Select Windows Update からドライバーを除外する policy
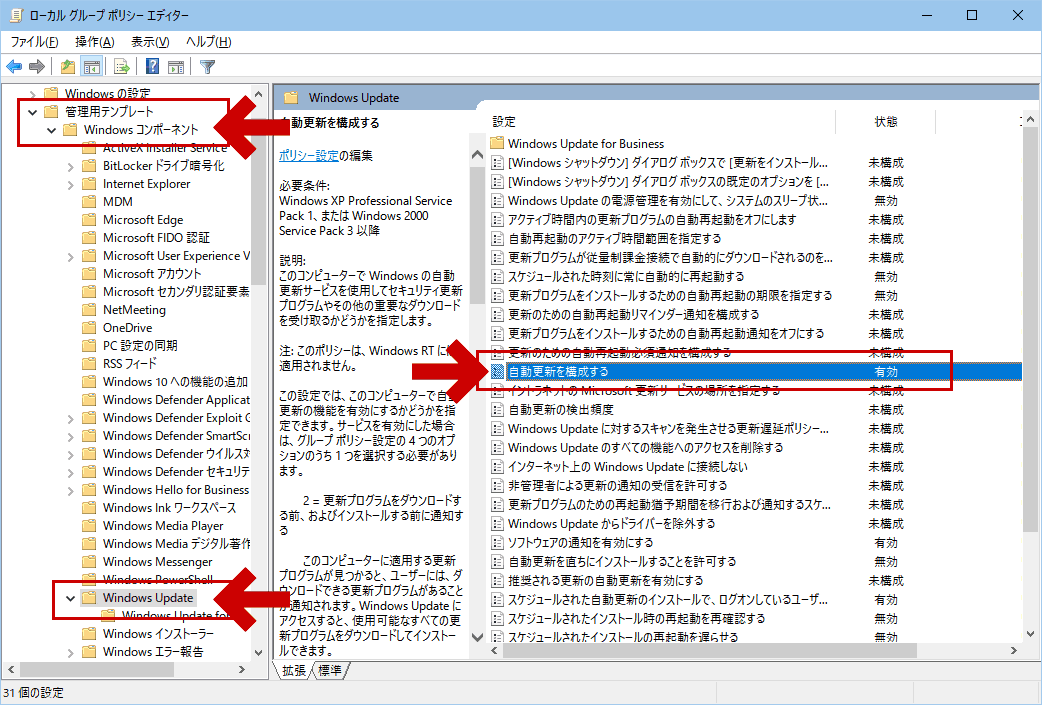The image size is (1042, 705). point(611,524)
